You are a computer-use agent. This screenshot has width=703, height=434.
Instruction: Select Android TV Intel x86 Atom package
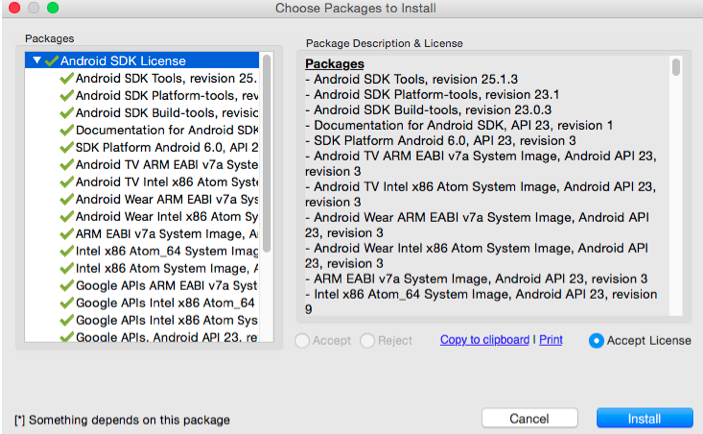pyautogui.click(x=167, y=182)
